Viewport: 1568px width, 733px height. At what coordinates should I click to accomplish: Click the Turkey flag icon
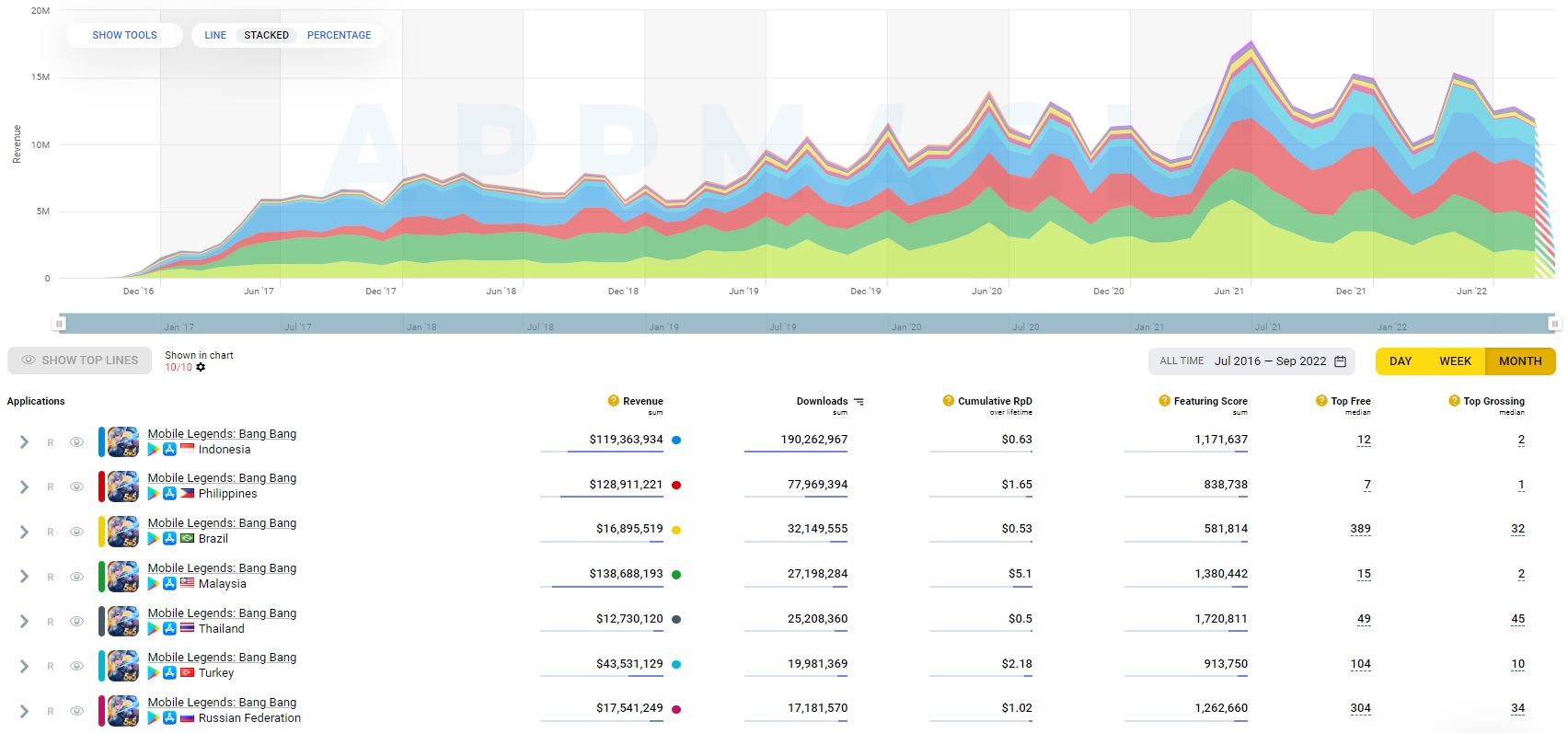tap(187, 673)
